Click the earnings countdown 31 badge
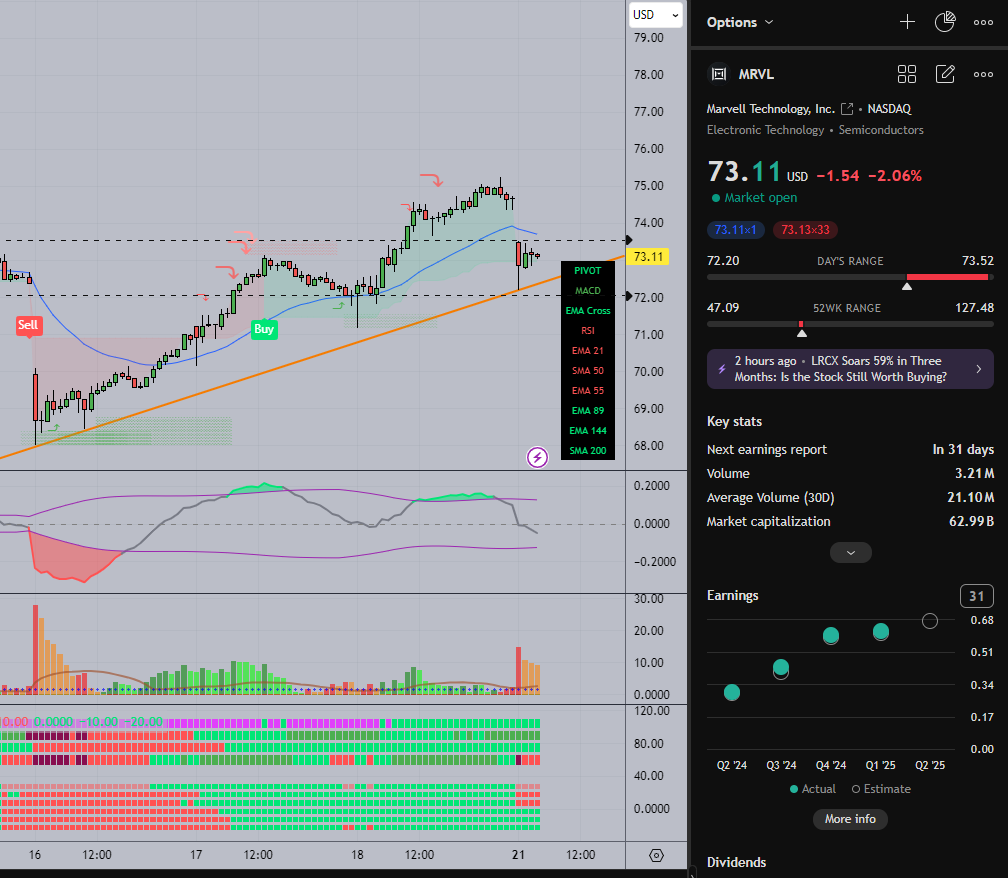 point(976,596)
